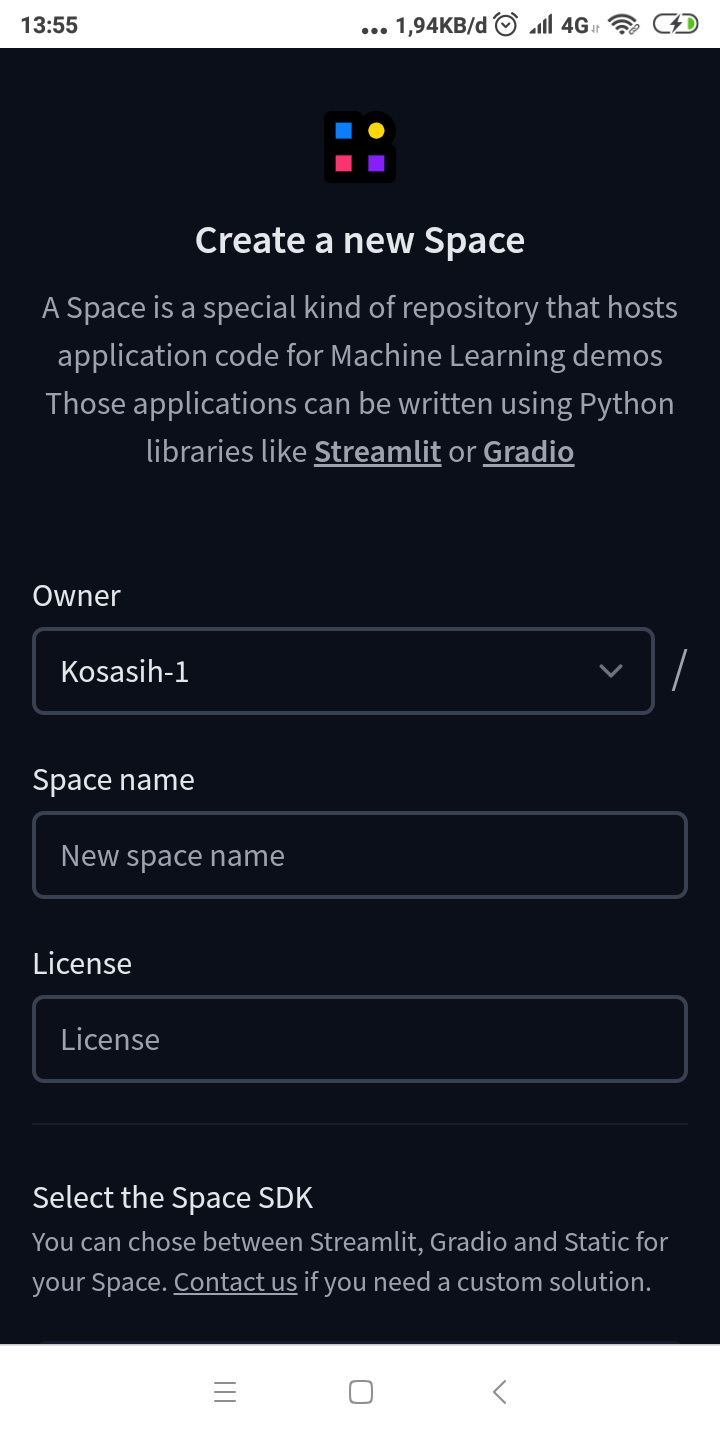
Task: Tap the three dots in status bar
Action: pyautogui.click(x=373, y=29)
